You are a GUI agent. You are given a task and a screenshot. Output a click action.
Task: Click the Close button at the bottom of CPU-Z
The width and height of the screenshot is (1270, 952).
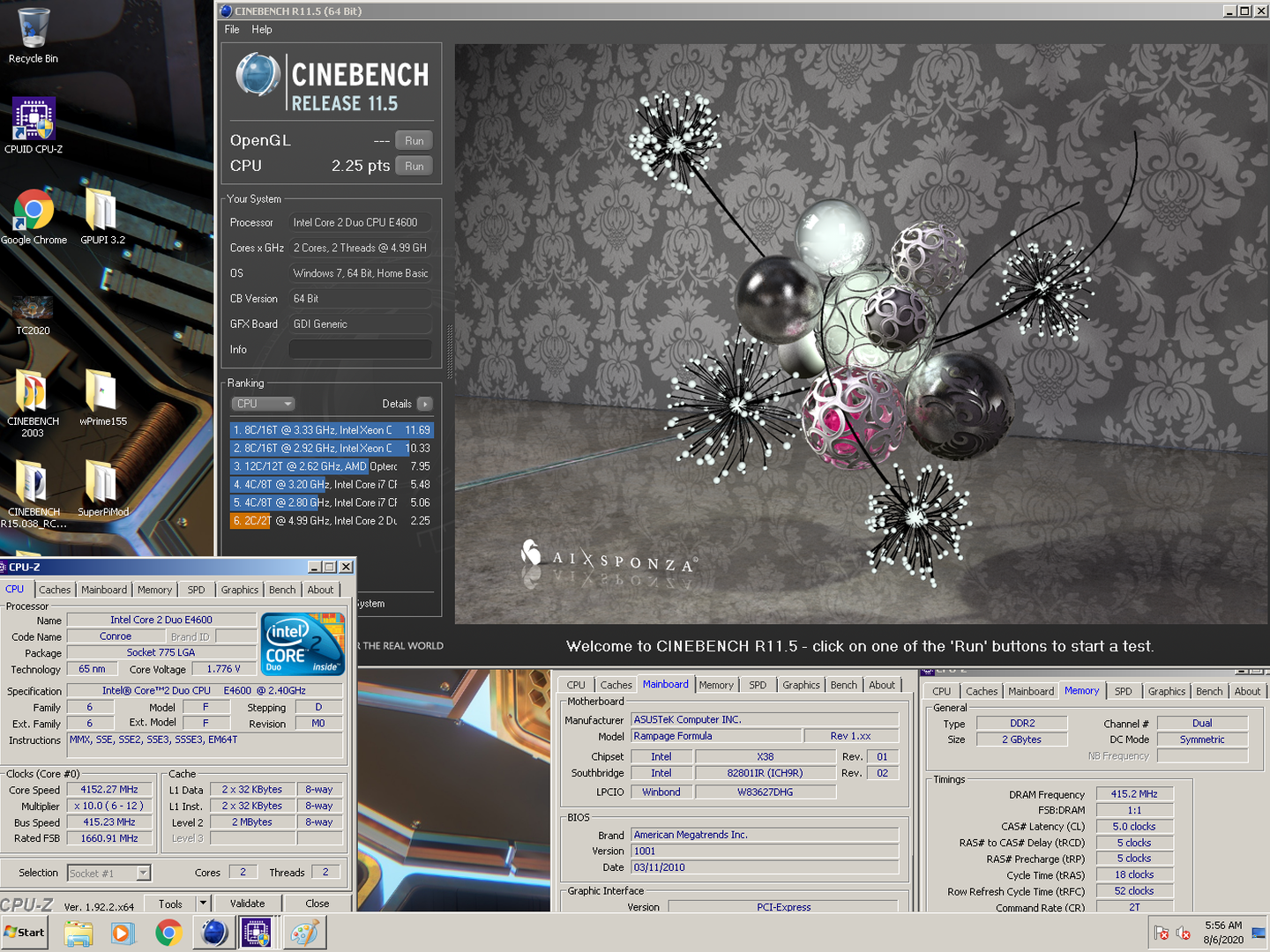pyautogui.click(x=317, y=903)
